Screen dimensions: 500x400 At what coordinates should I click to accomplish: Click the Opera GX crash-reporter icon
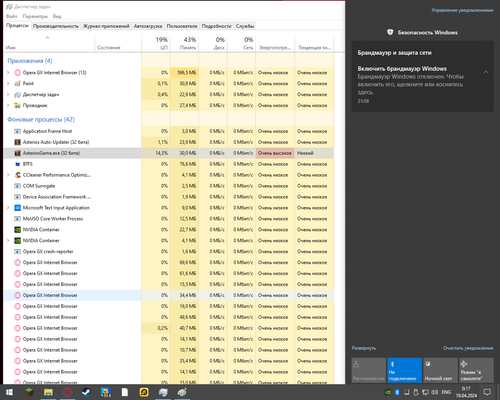[x=18, y=251]
